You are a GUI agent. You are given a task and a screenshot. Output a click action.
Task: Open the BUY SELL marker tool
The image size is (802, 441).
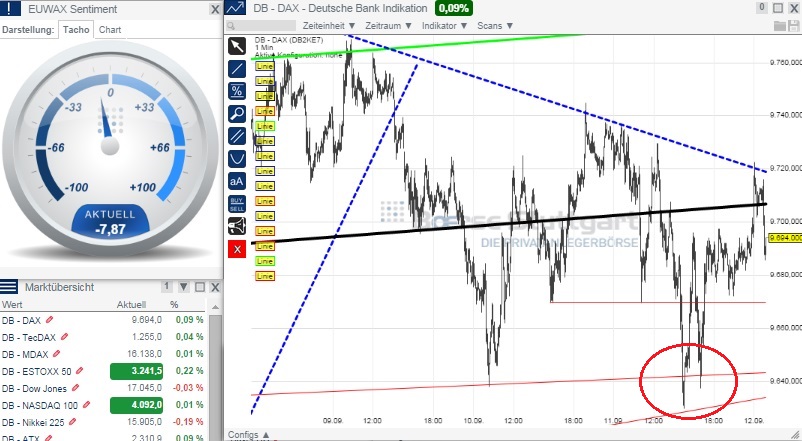point(237,204)
